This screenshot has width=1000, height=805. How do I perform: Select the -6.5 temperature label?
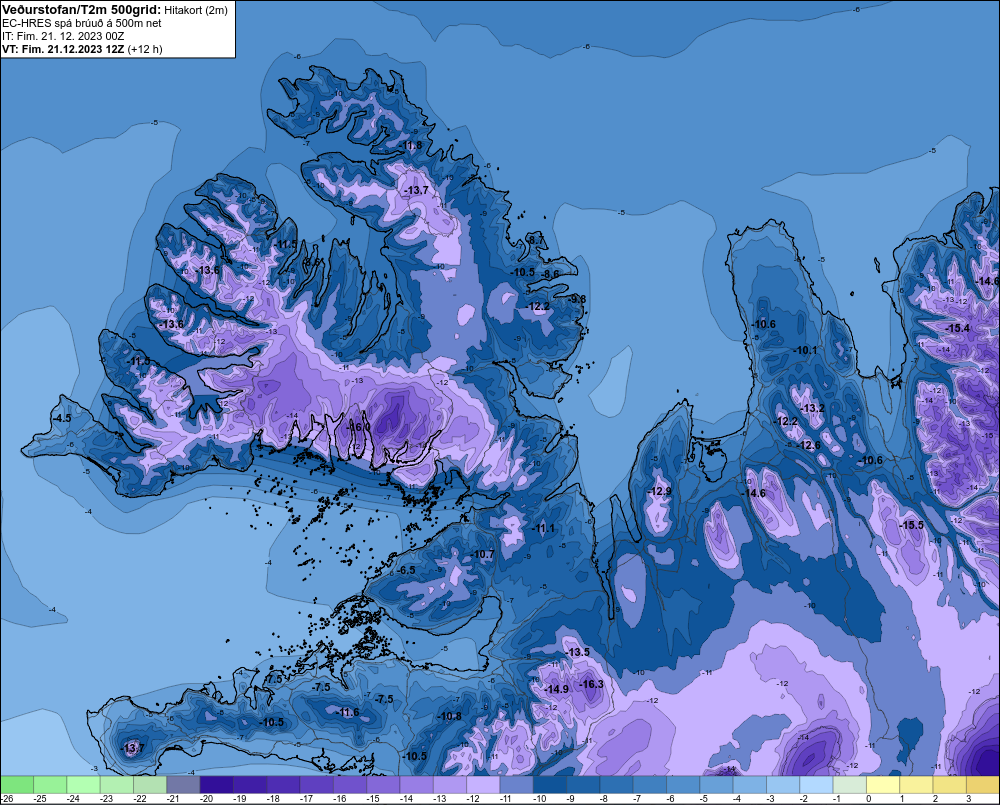406,570
